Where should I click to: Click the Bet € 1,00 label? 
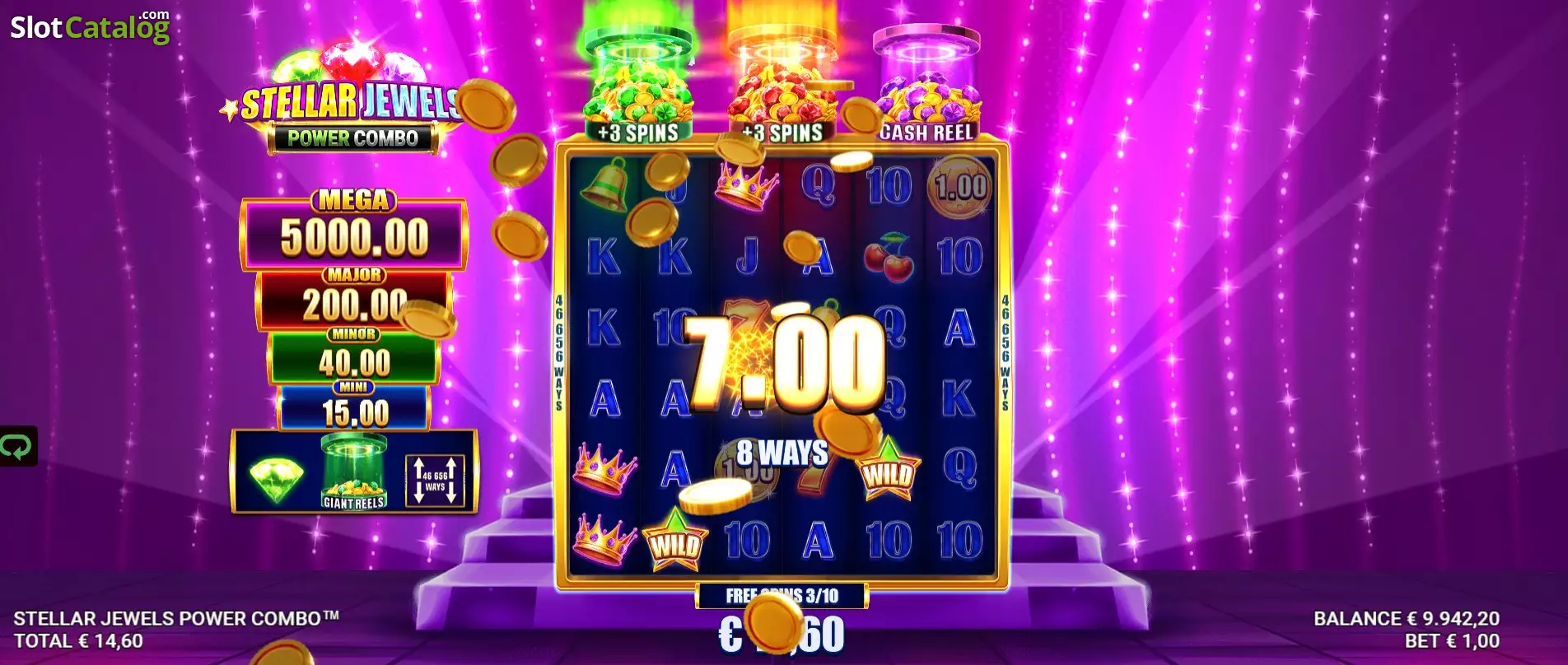pyautogui.click(x=1452, y=641)
